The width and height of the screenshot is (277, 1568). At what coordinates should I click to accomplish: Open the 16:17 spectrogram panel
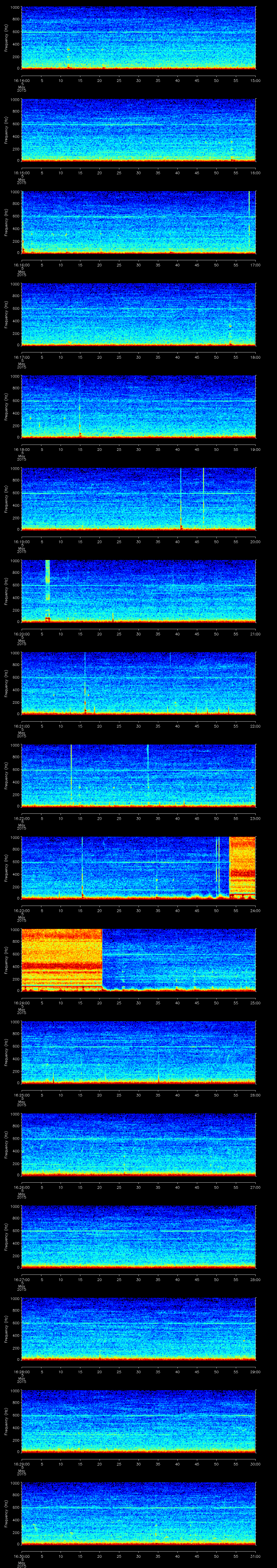138,314
